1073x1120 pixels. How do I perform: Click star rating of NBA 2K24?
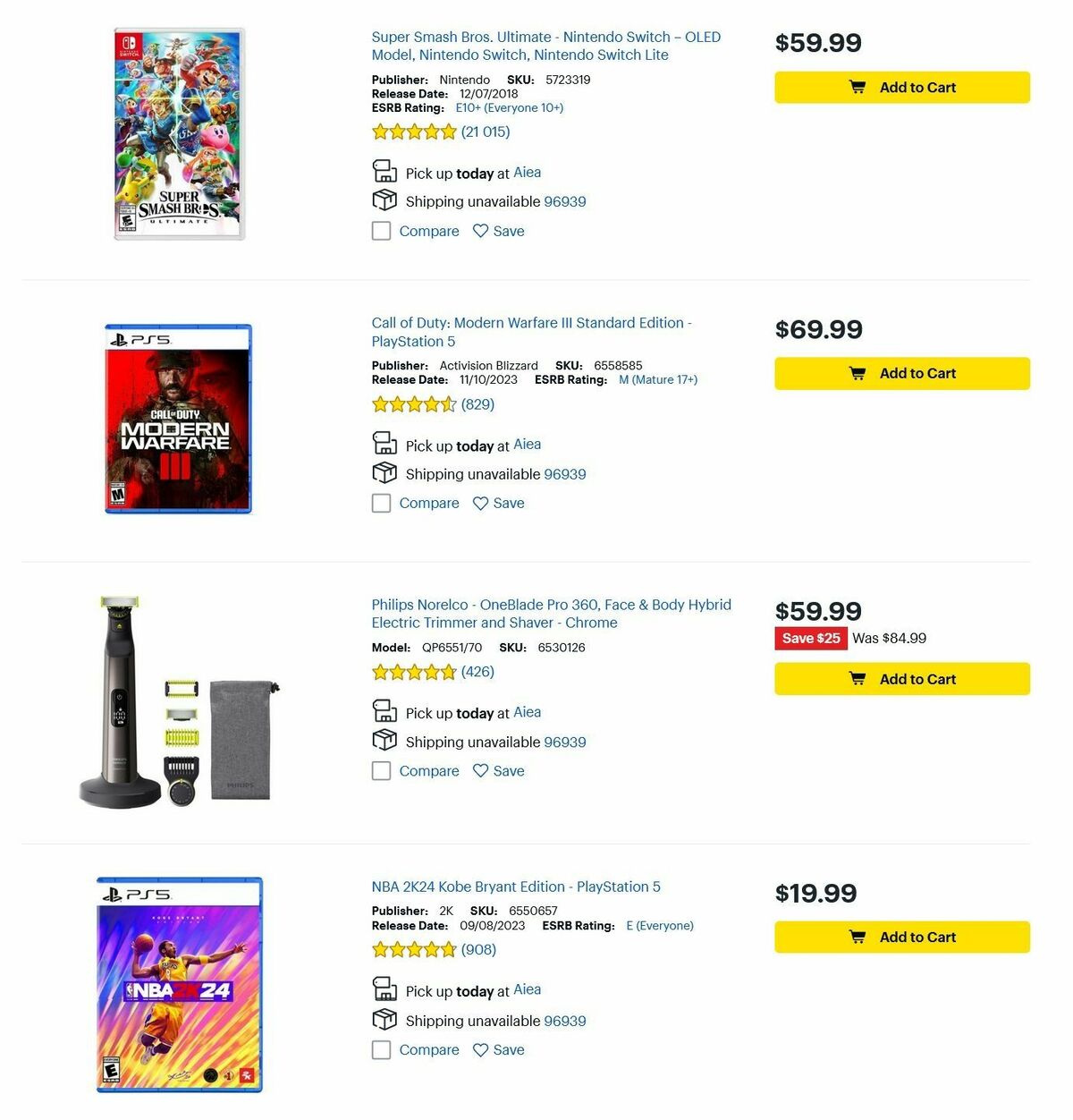tap(414, 949)
